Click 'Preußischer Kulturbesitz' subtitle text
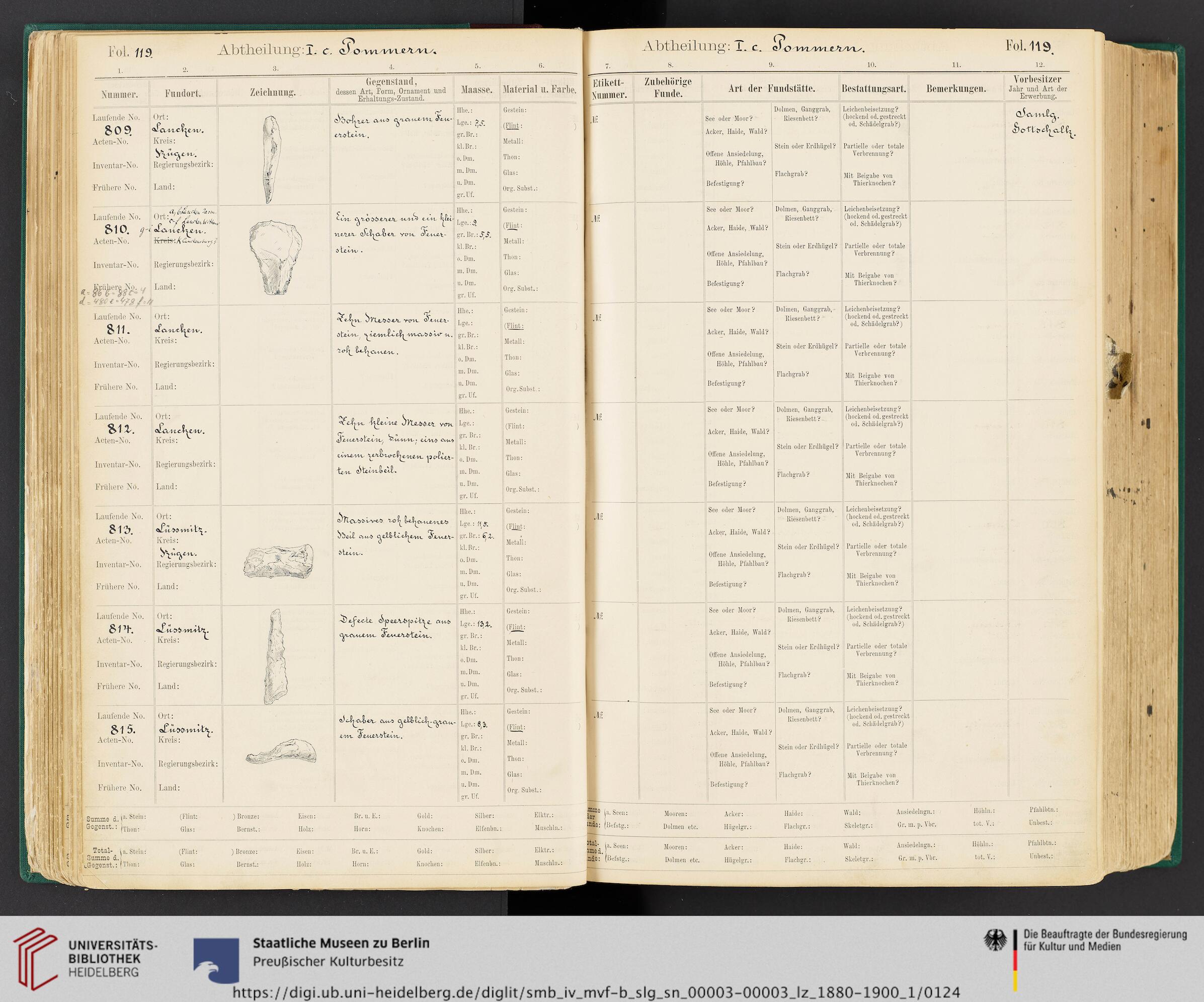Screen dimensions: 1204x1002 tap(328, 961)
